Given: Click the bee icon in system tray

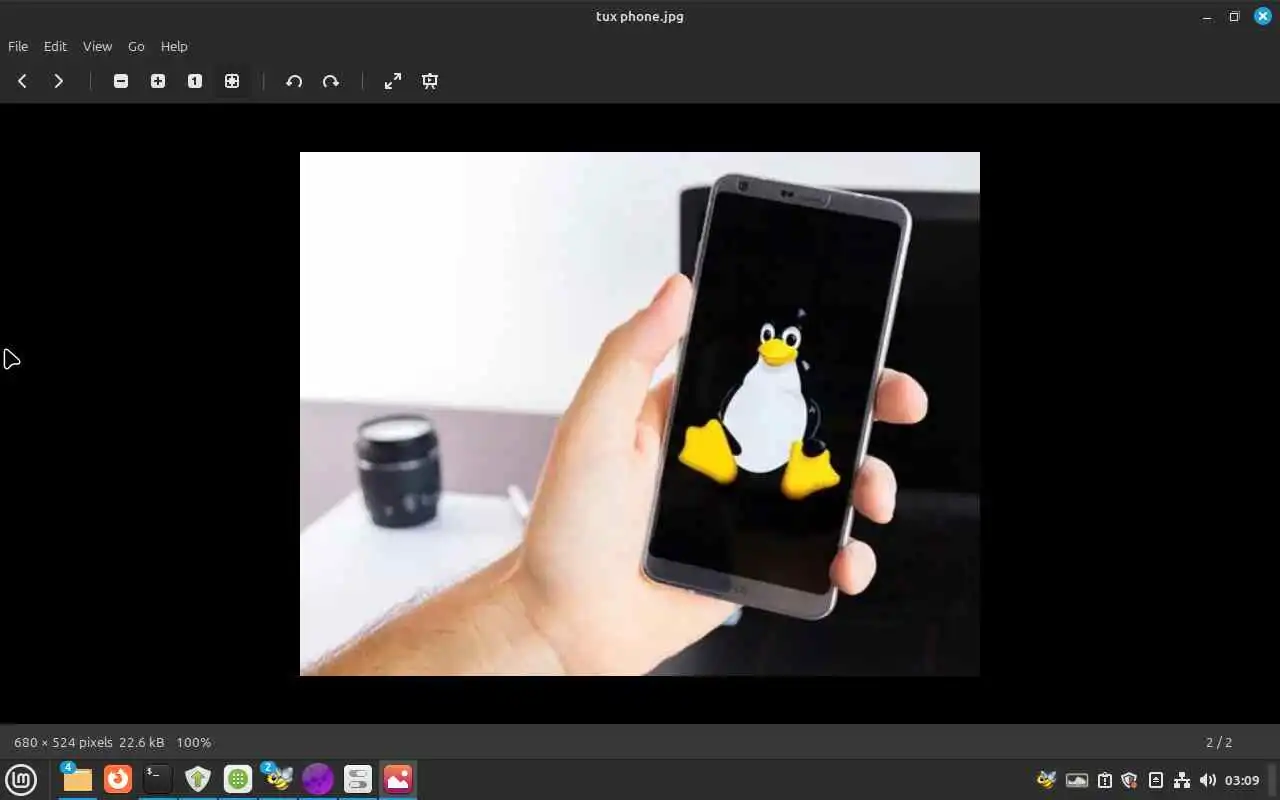Looking at the screenshot, I should point(1047,780).
